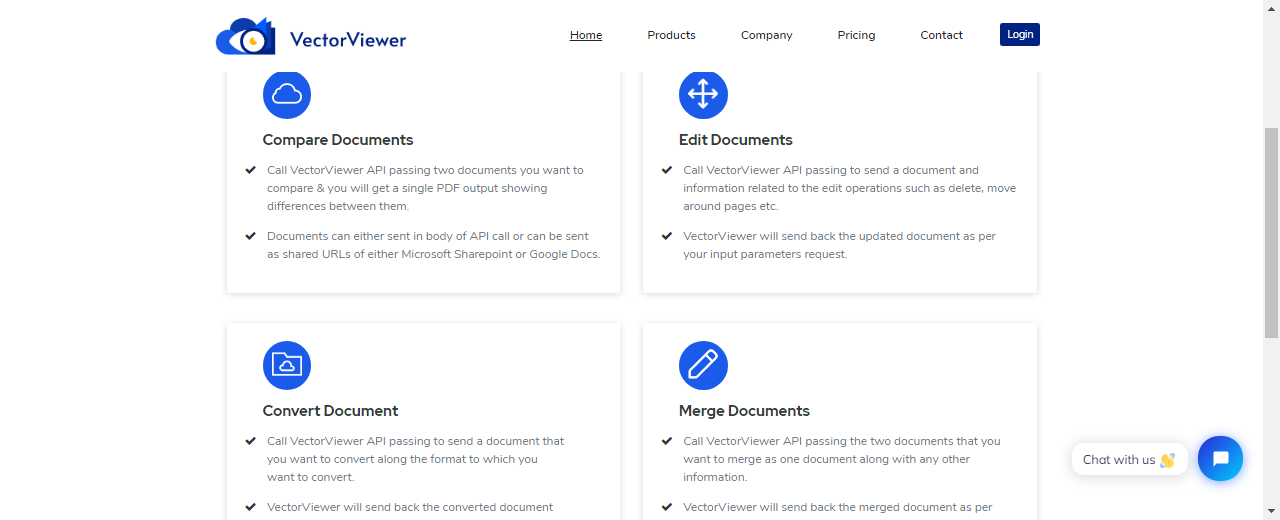Click the "Chat with us" label

tap(1118, 460)
